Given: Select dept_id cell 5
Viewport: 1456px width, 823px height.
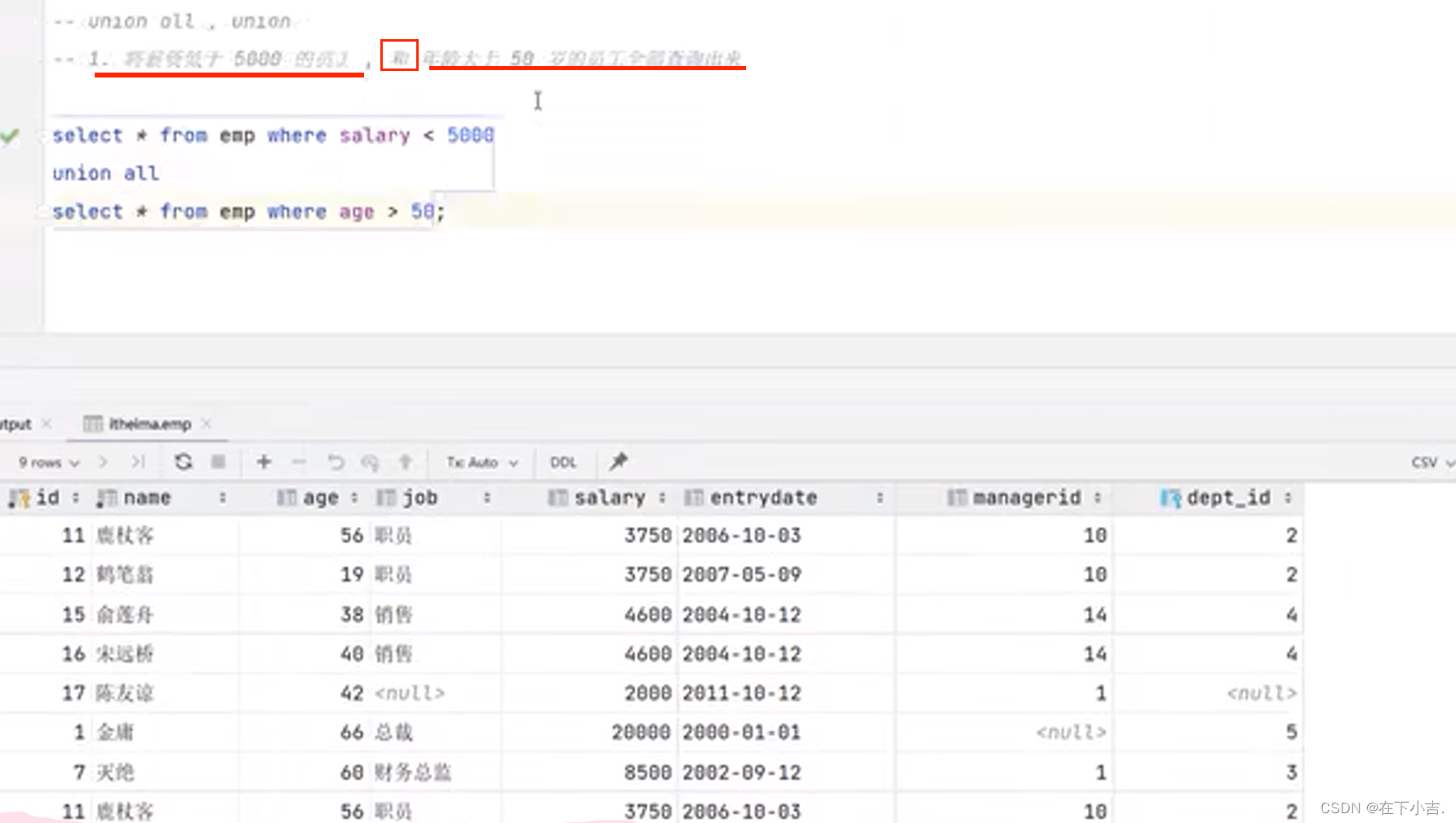Looking at the screenshot, I should point(1291,732).
